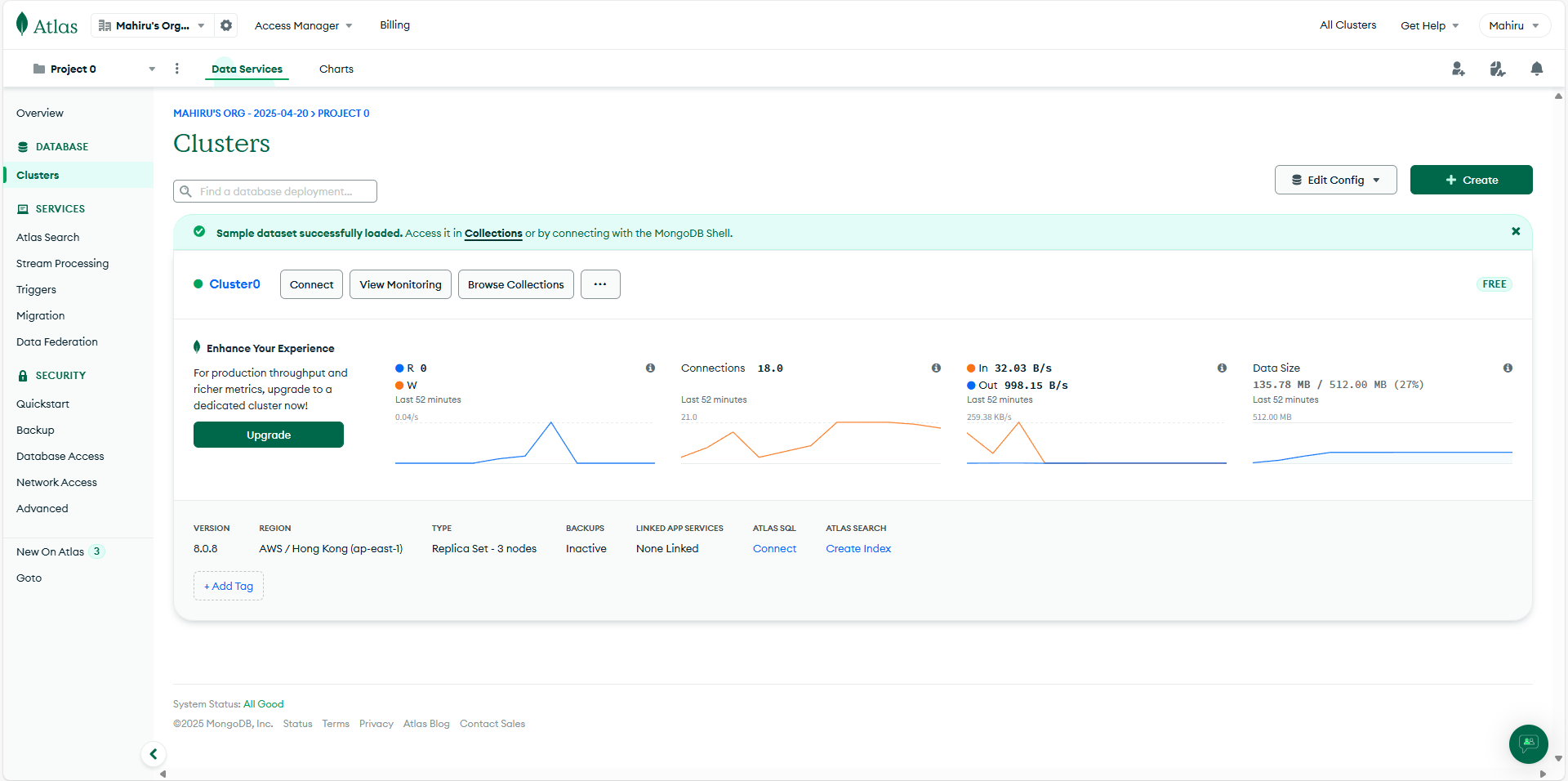This screenshot has height=781, width=1568.
Task: Click Create cluster button
Action: tap(1471, 180)
